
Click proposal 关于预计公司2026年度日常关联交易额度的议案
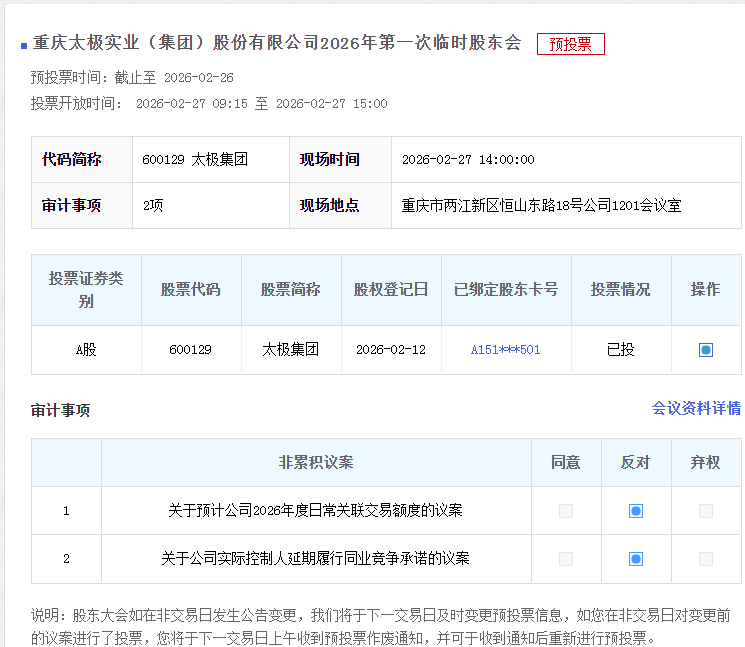(315, 511)
